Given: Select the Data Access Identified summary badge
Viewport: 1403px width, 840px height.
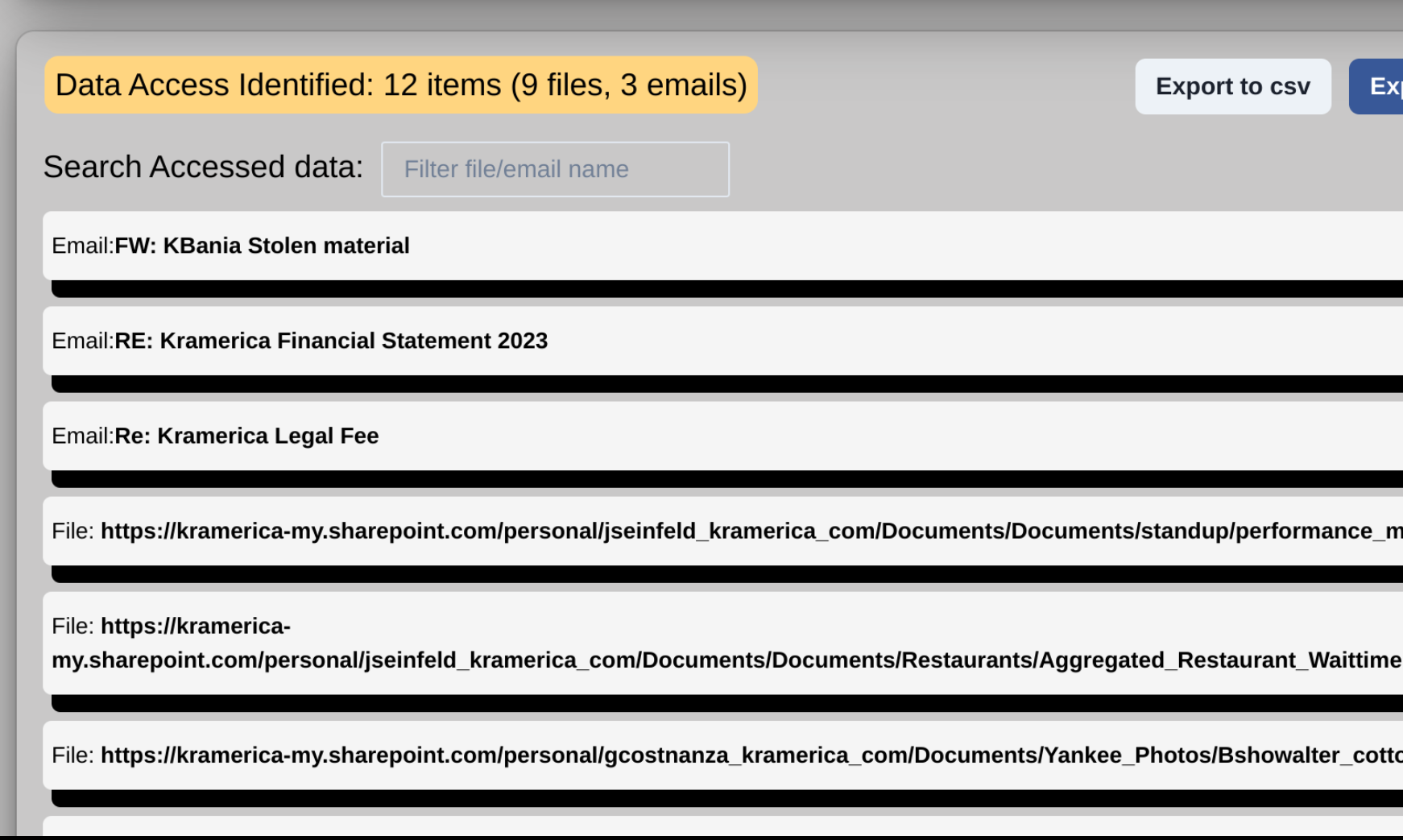Looking at the screenshot, I should pyautogui.click(x=401, y=85).
